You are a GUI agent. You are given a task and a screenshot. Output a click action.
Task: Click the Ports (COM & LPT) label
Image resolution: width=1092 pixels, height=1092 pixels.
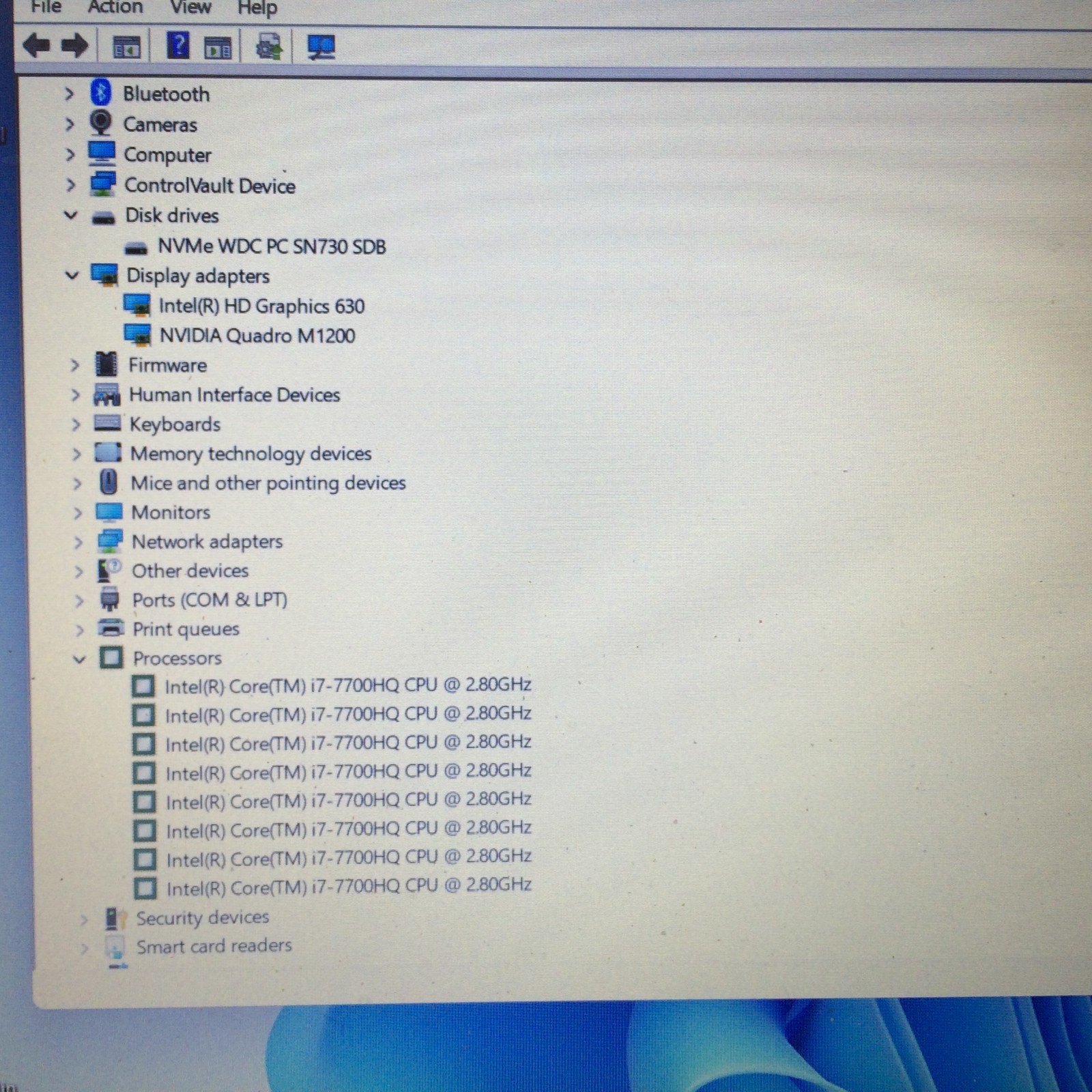click(210, 600)
